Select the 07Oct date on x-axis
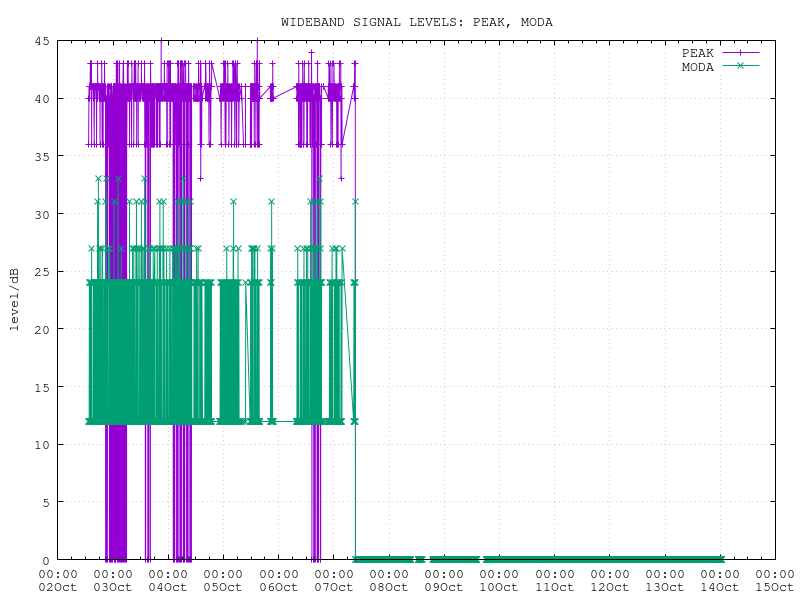 (333, 587)
